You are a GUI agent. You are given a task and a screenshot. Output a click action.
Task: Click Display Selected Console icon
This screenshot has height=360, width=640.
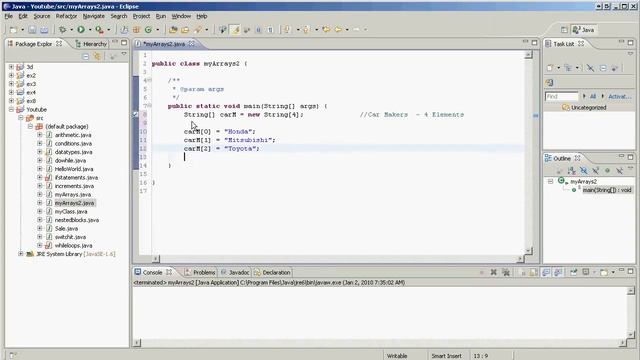[x=586, y=272]
